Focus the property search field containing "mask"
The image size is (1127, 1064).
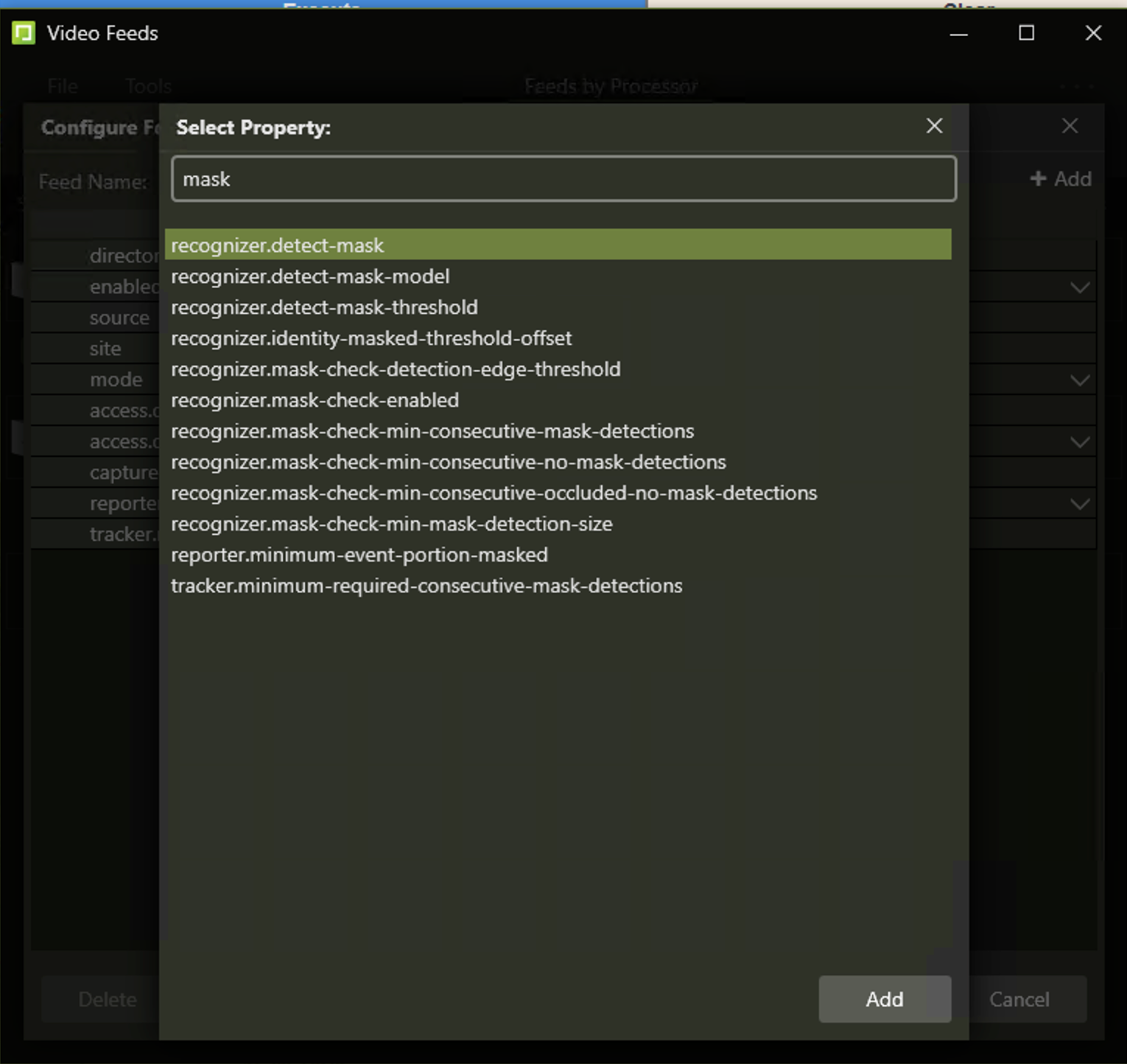563,179
